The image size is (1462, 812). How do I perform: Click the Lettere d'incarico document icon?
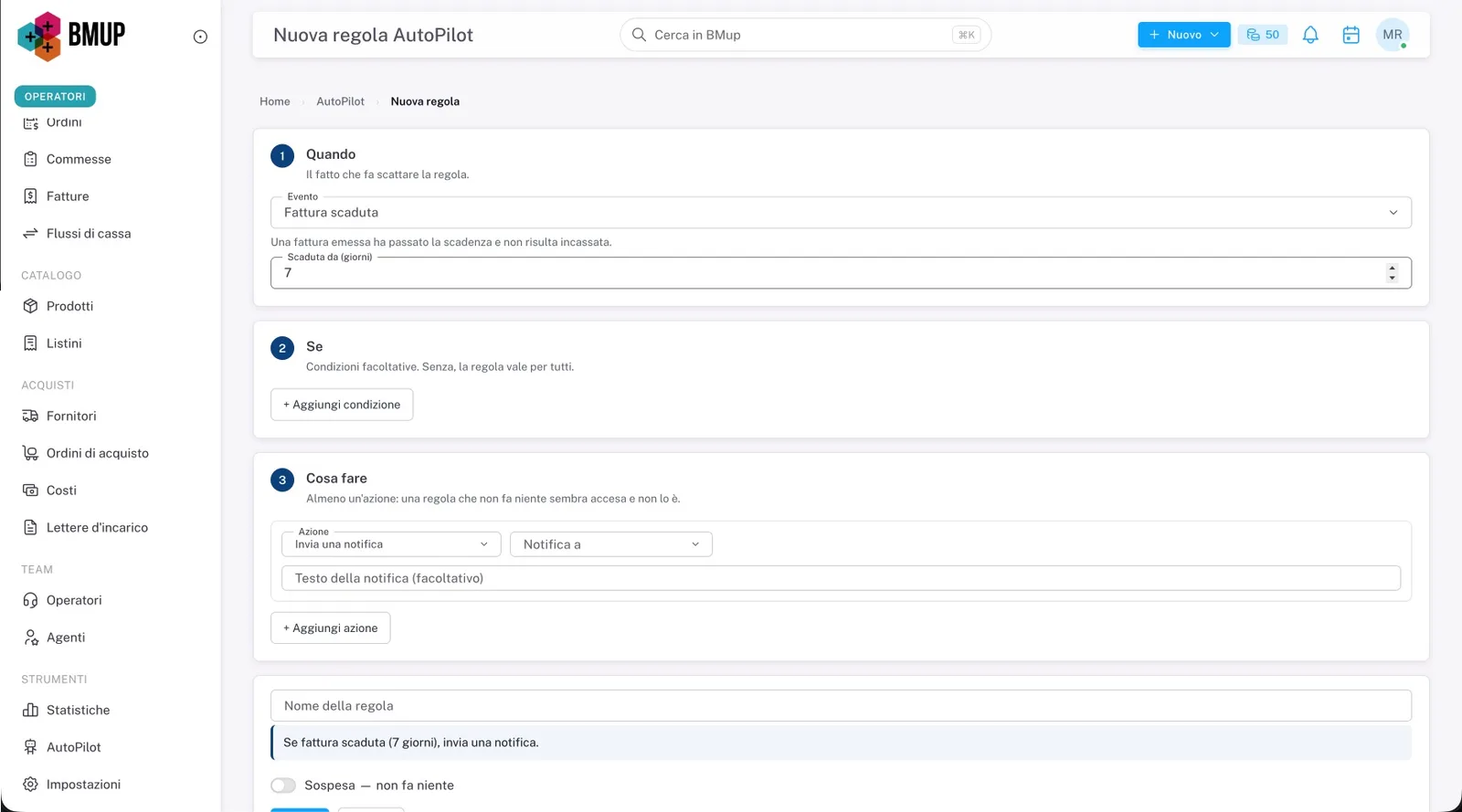(x=30, y=528)
